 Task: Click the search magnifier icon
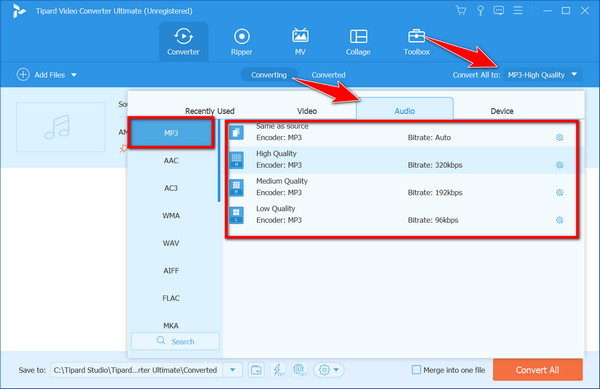point(161,340)
